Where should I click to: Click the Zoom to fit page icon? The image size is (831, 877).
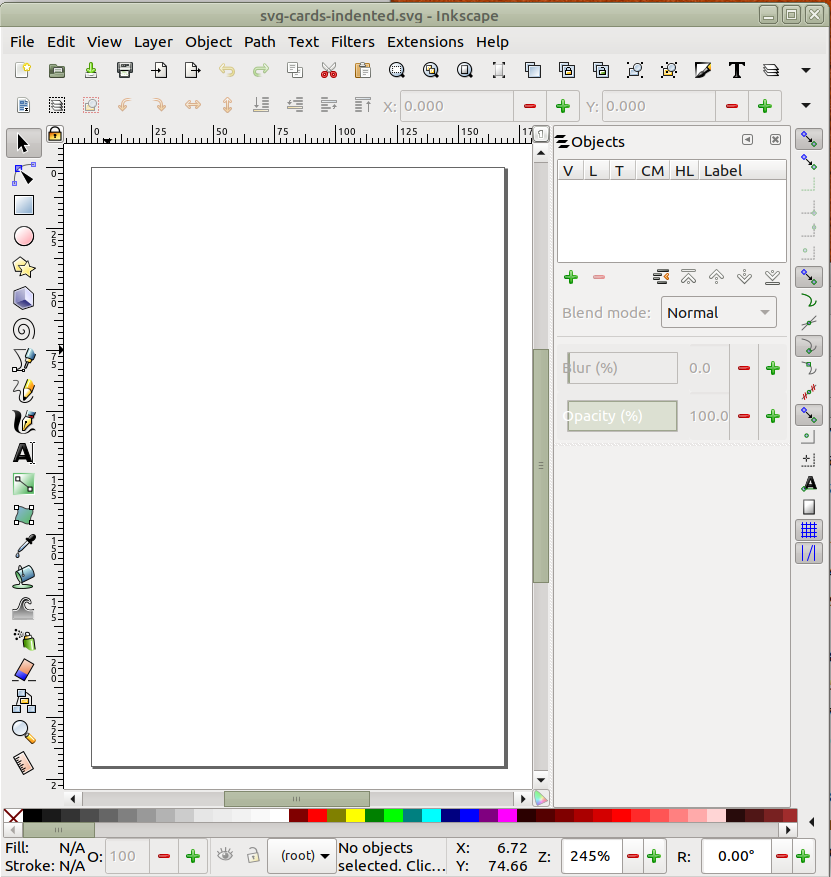pos(465,70)
